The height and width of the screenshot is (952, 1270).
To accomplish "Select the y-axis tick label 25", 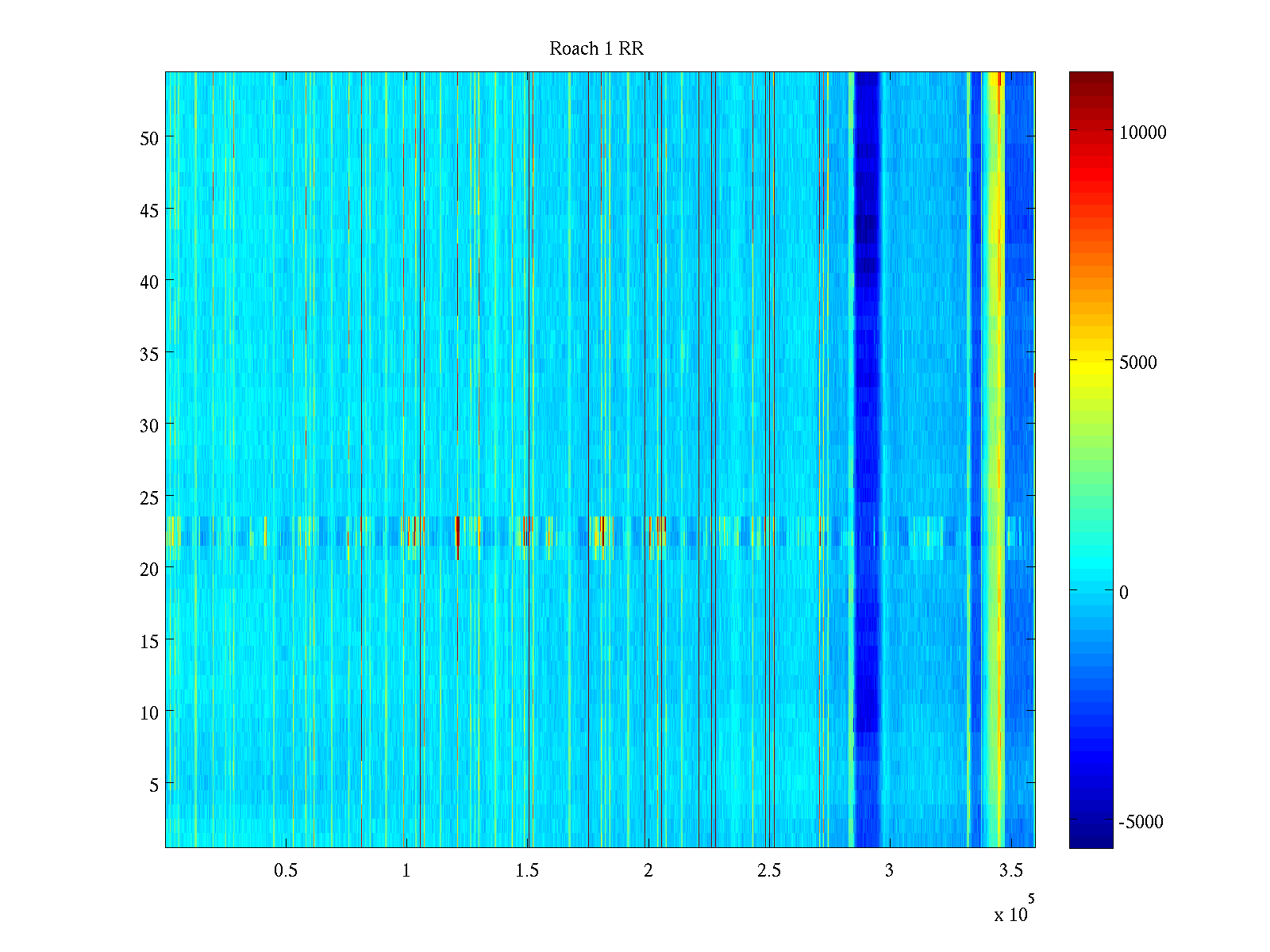I will (x=148, y=497).
